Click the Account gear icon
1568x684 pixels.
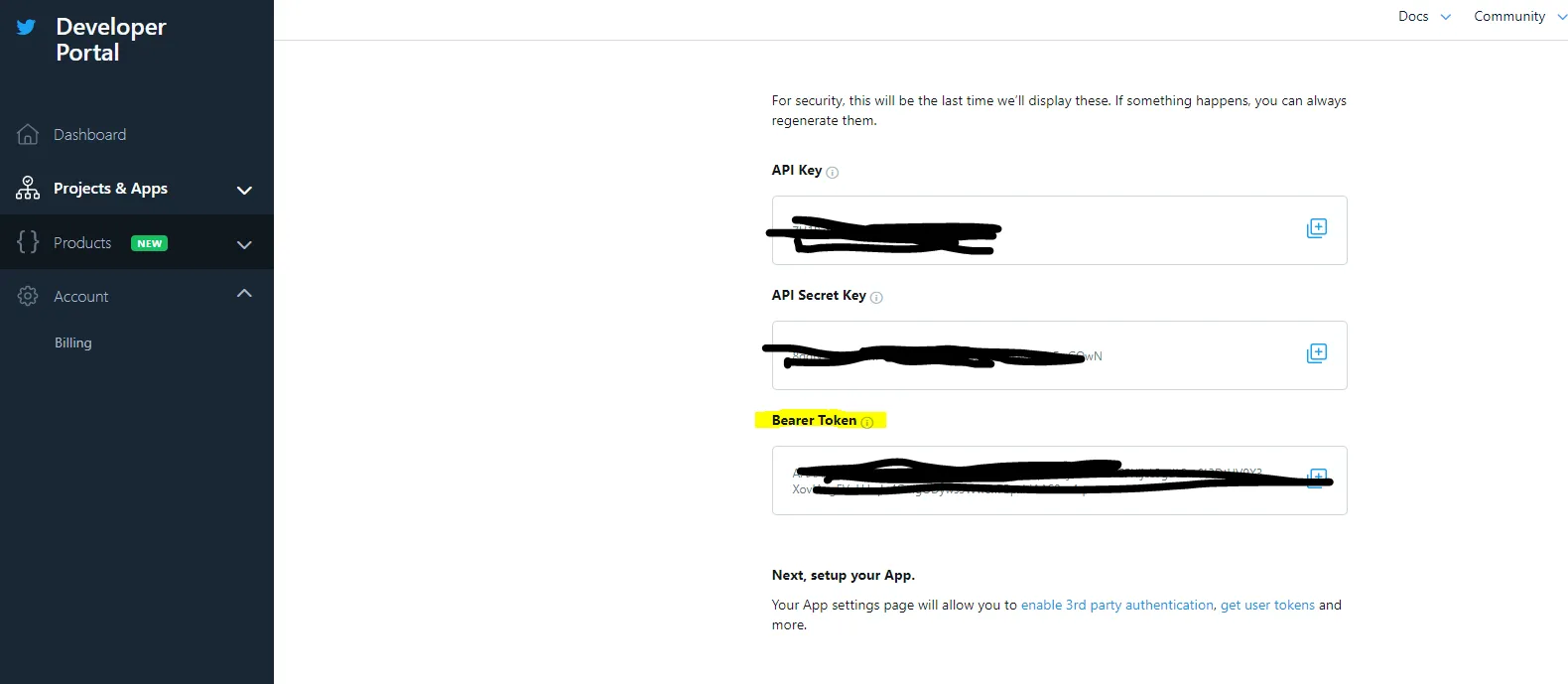28,296
